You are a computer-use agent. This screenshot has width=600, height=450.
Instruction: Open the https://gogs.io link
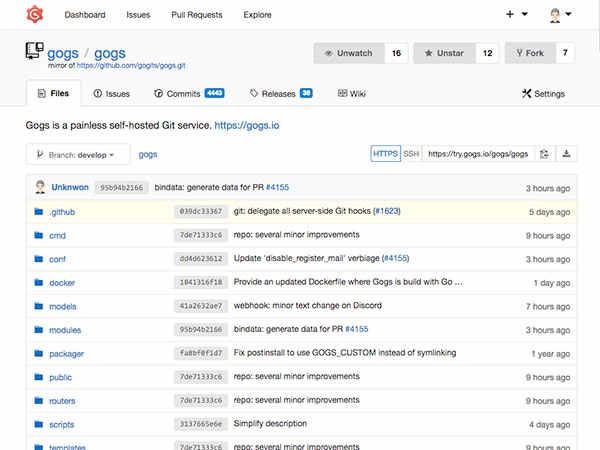247,126
